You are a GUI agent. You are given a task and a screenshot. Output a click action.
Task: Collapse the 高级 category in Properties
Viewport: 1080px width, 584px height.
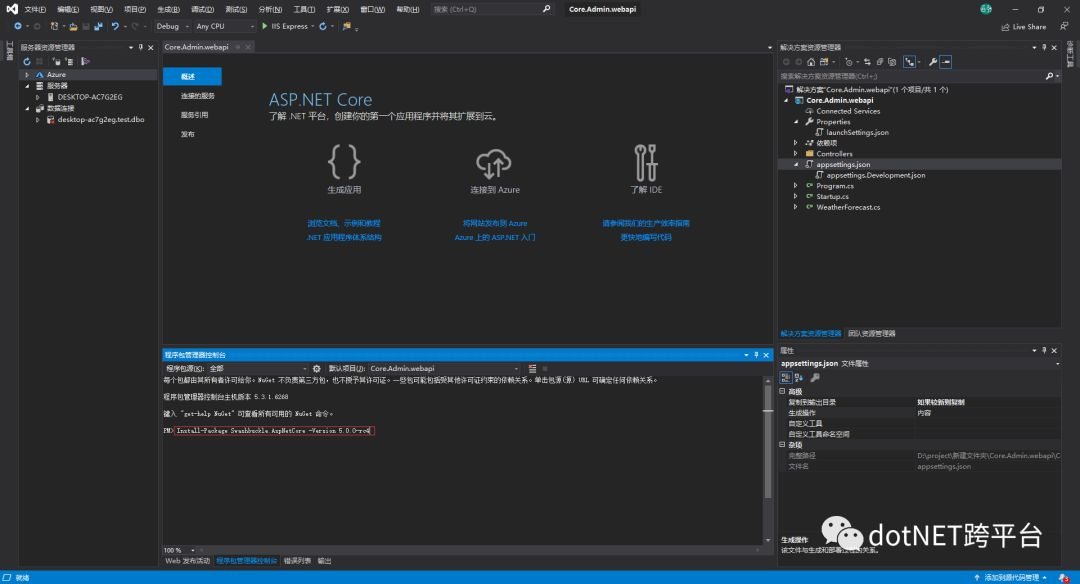pyautogui.click(x=782, y=391)
